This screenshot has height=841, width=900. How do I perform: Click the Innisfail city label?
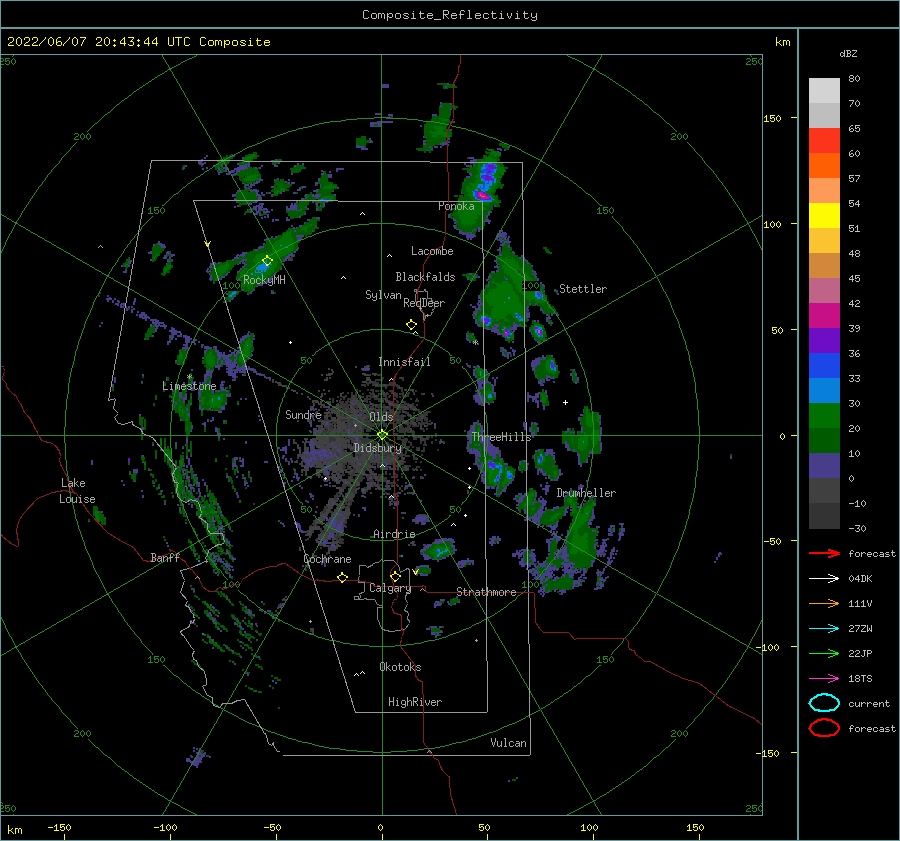pyautogui.click(x=404, y=362)
